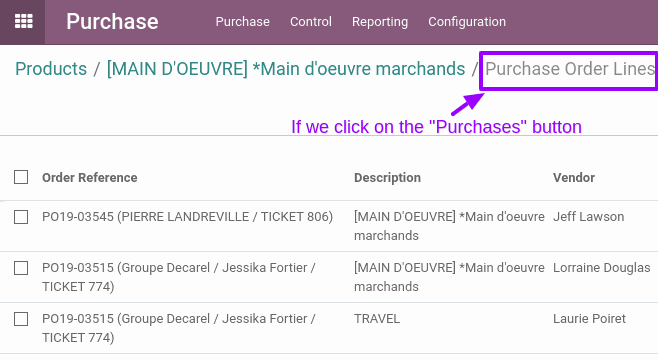Click vendor Jeff Lawson cell
The height and width of the screenshot is (360, 658).
coord(588,217)
